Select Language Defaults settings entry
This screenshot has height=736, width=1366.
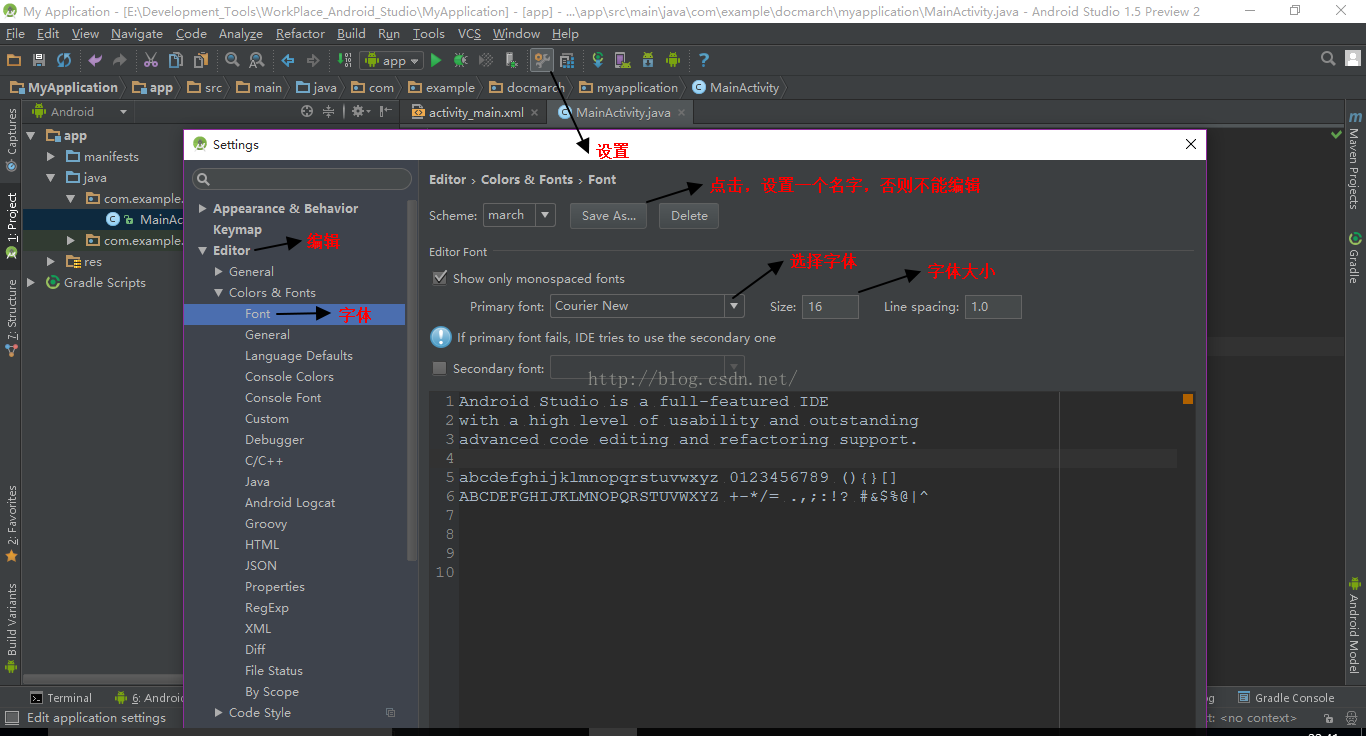click(x=299, y=356)
